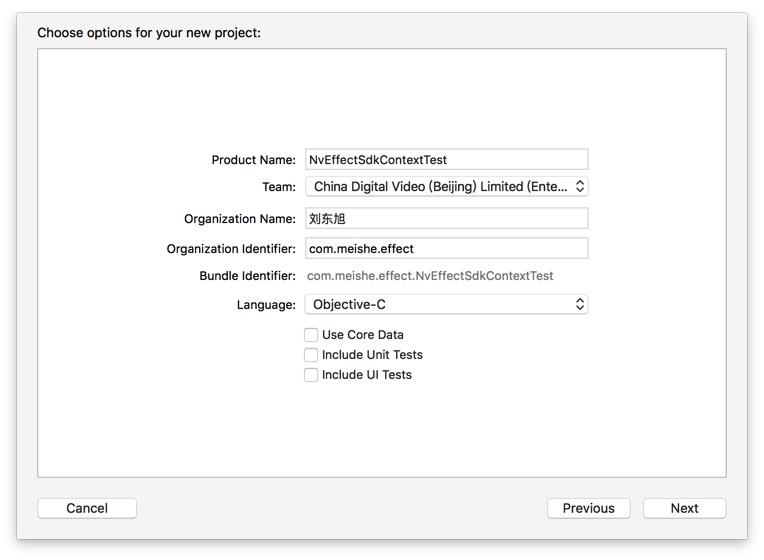Viewport: 764px width, 560px height.
Task: Click the Product Name text field
Action: 446,159
